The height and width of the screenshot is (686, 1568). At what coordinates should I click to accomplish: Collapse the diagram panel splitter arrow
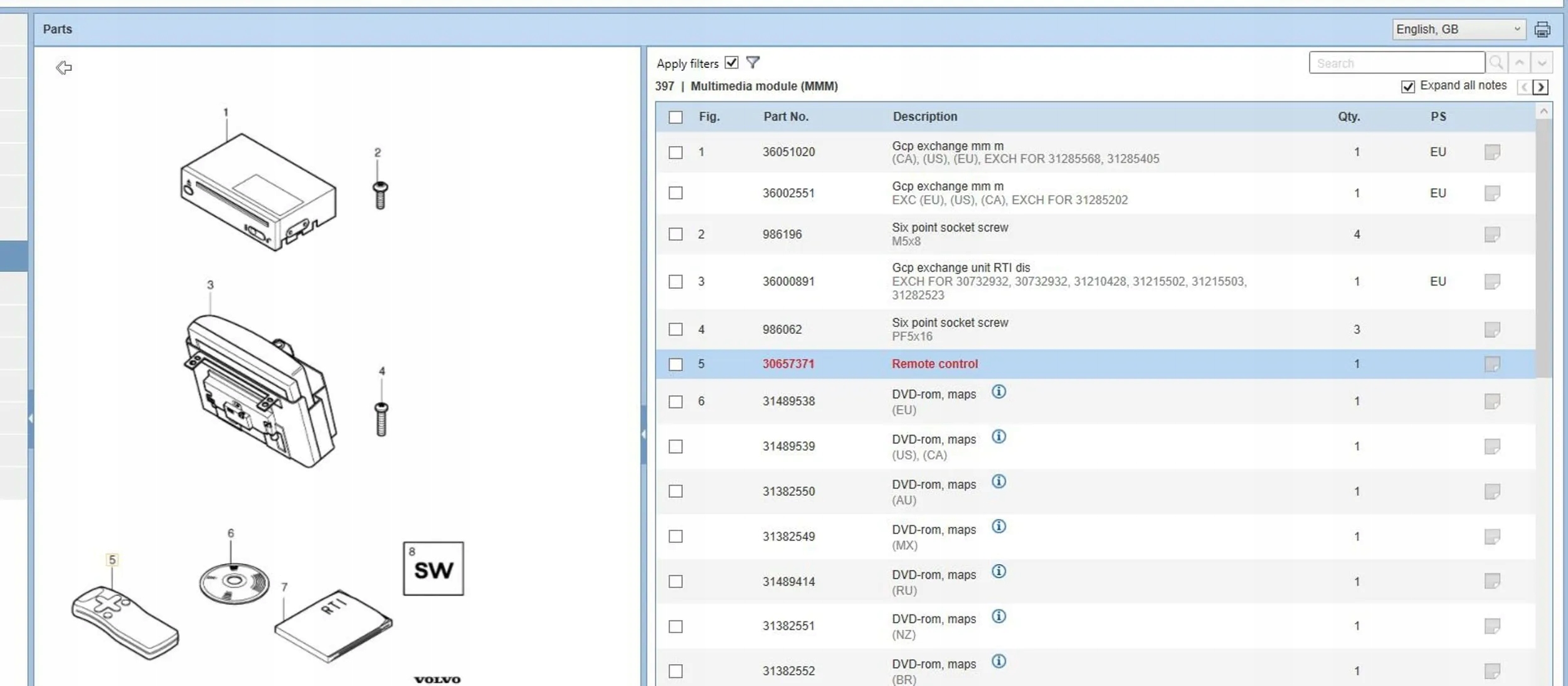[644, 434]
